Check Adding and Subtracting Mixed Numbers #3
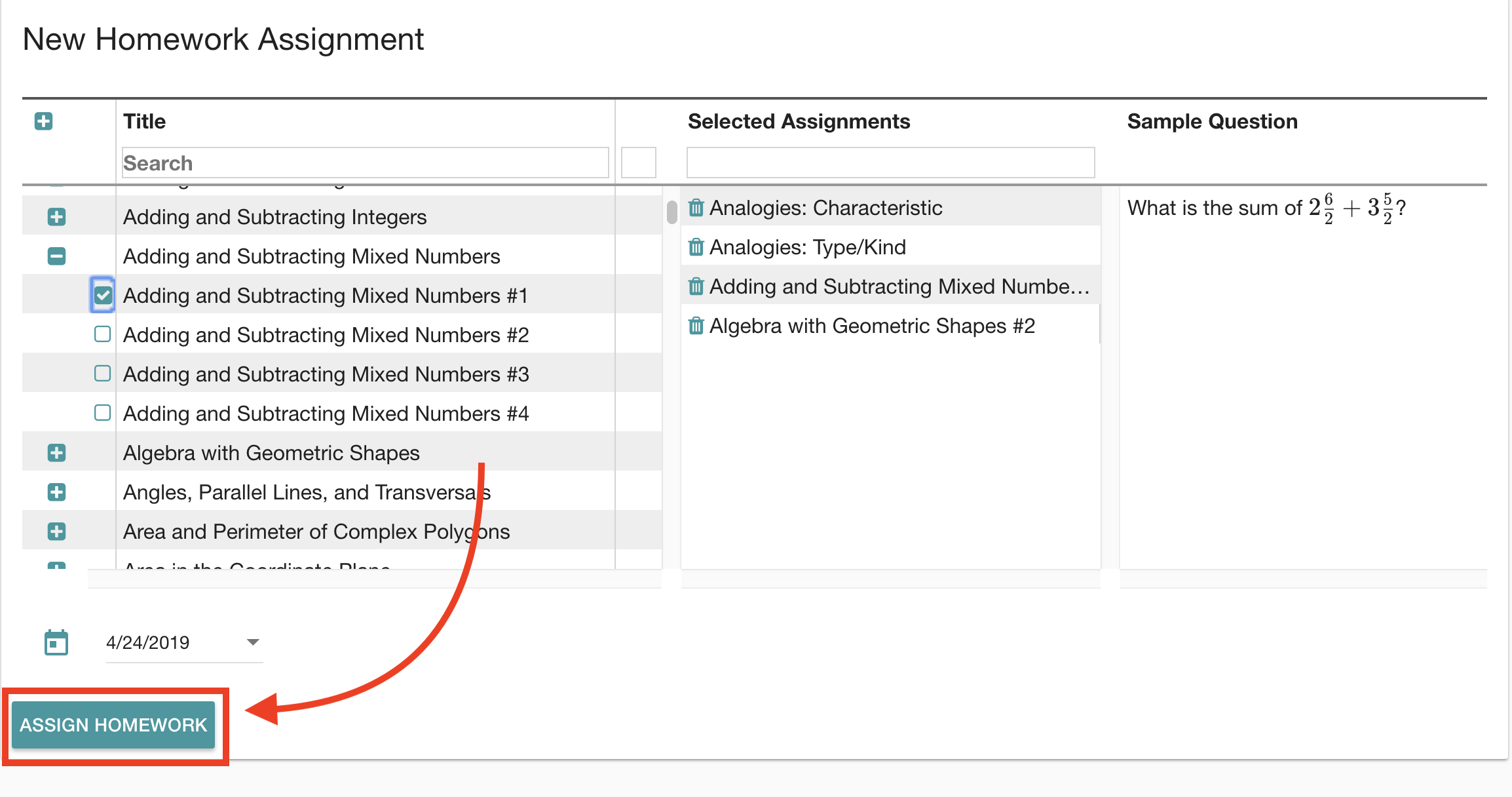 click(103, 374)
